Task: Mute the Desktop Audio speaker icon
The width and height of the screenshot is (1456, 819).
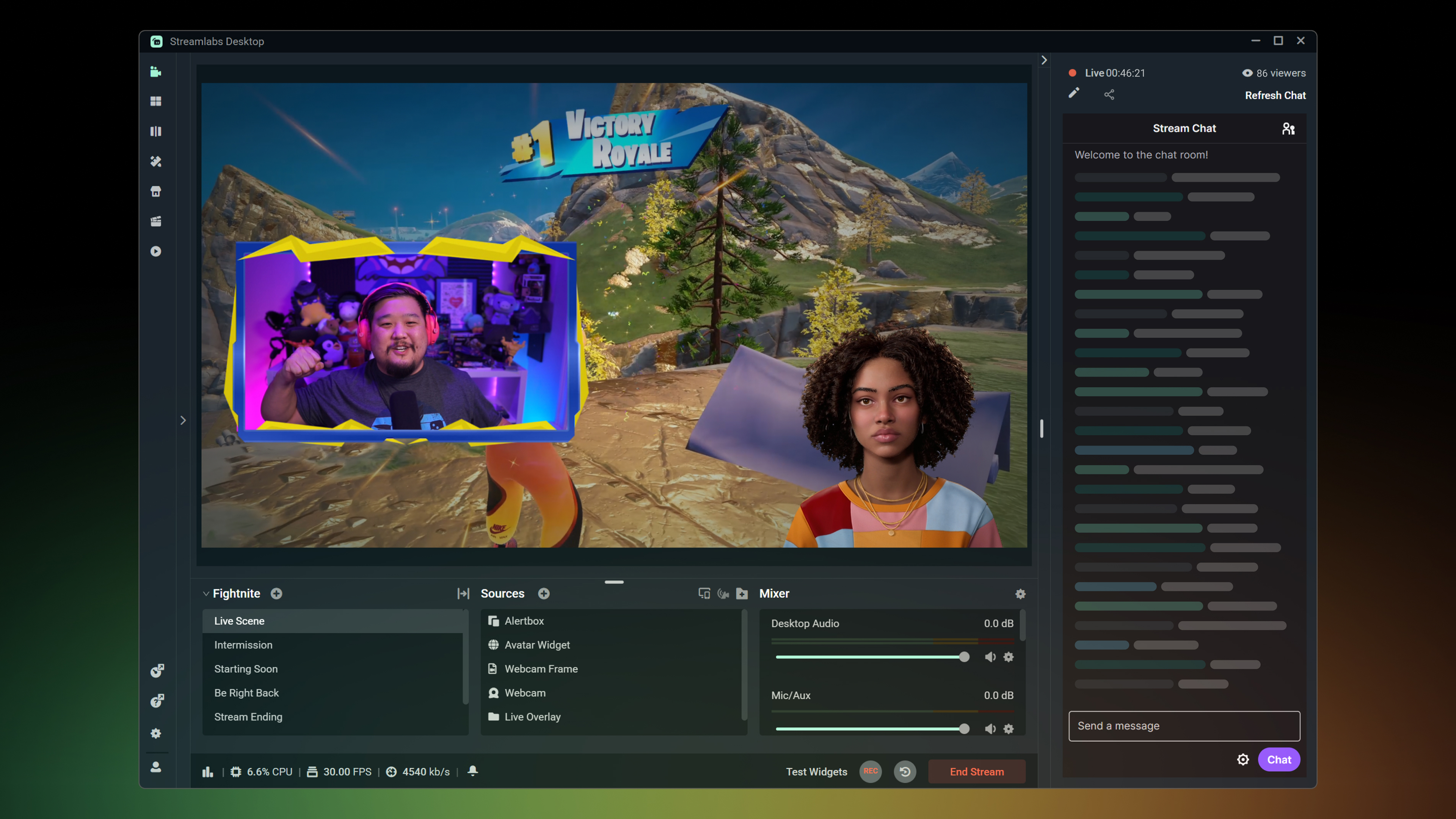Action: 990,657
